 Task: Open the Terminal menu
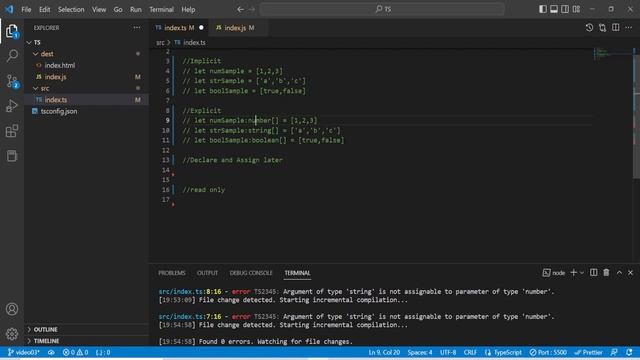161,9
